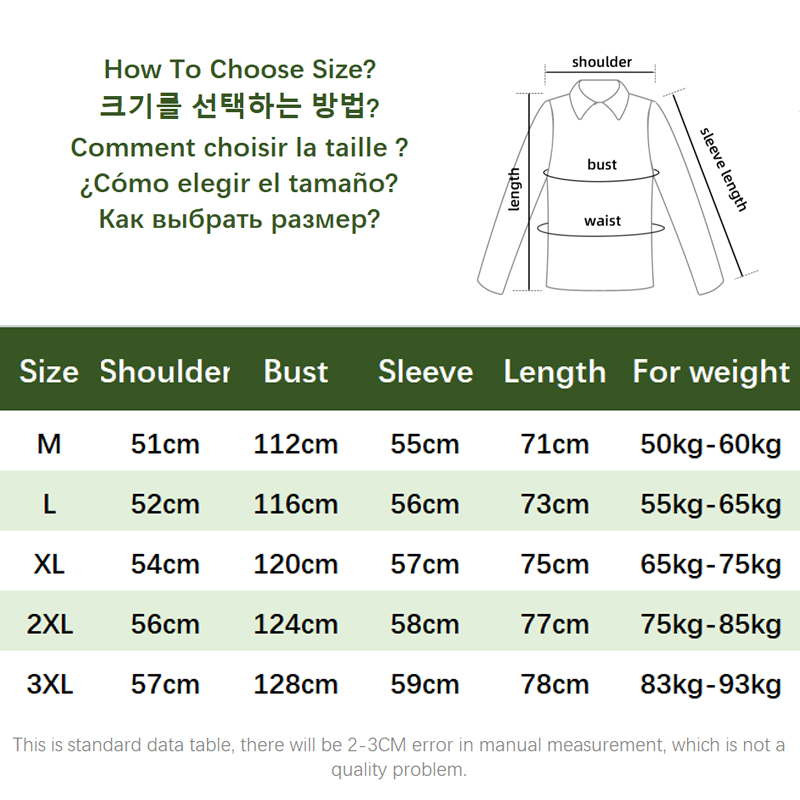
Task: Select the "XL" size row label
Action: (49, 564)
